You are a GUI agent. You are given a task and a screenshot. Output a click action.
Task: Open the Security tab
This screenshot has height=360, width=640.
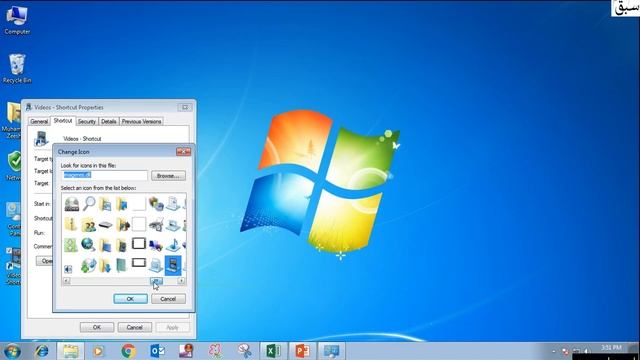[87, 121]
